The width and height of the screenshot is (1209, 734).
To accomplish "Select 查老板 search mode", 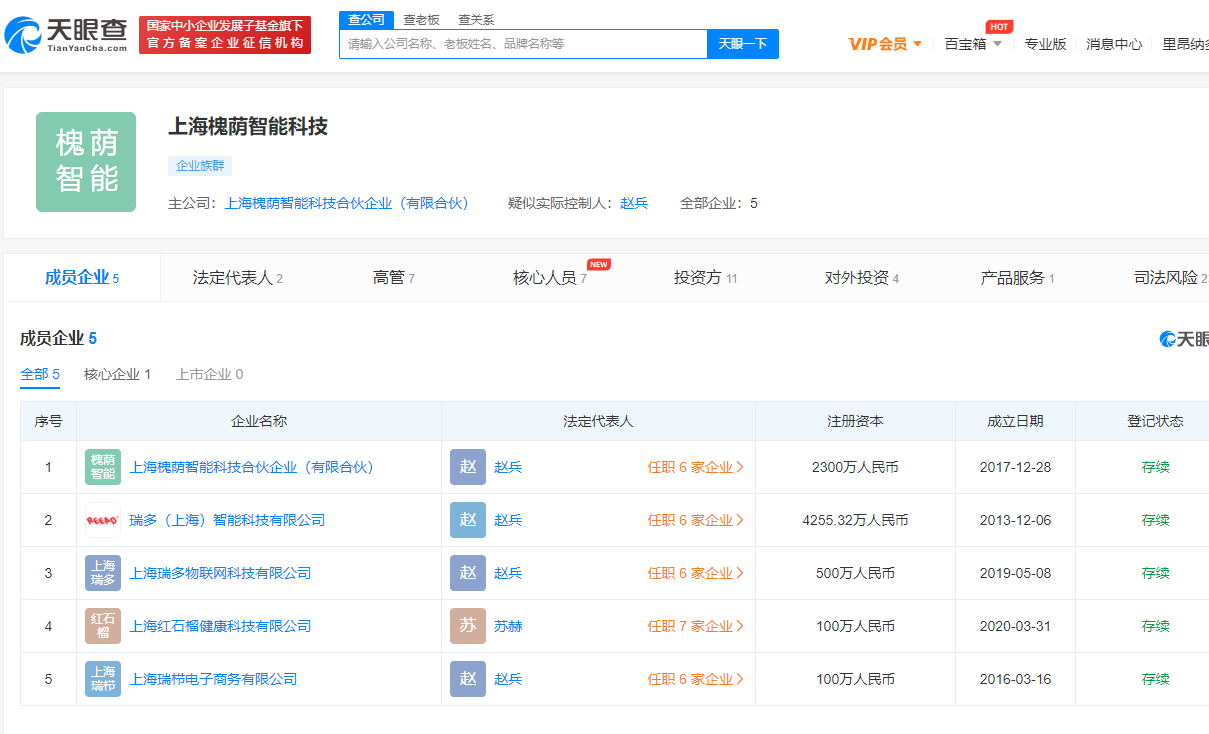I will pyautogui.click(x=421, y=20).
